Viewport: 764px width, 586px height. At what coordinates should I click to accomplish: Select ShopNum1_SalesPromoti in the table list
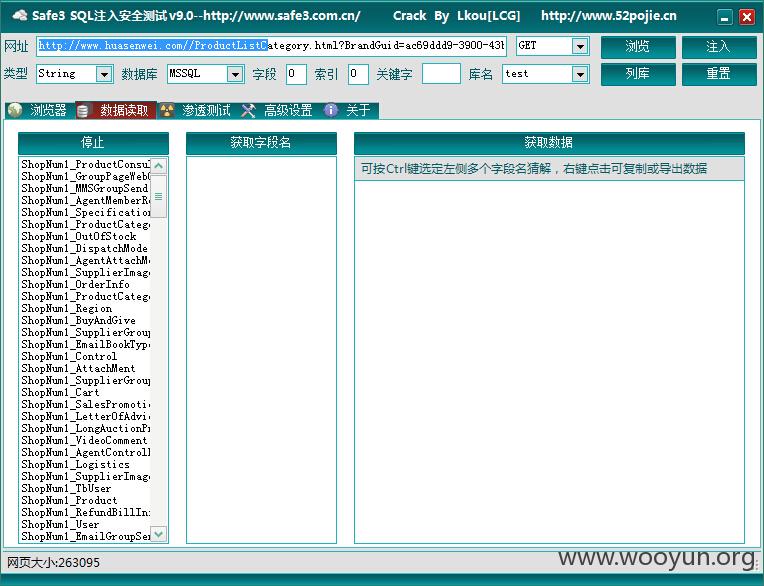pos(85,405)
